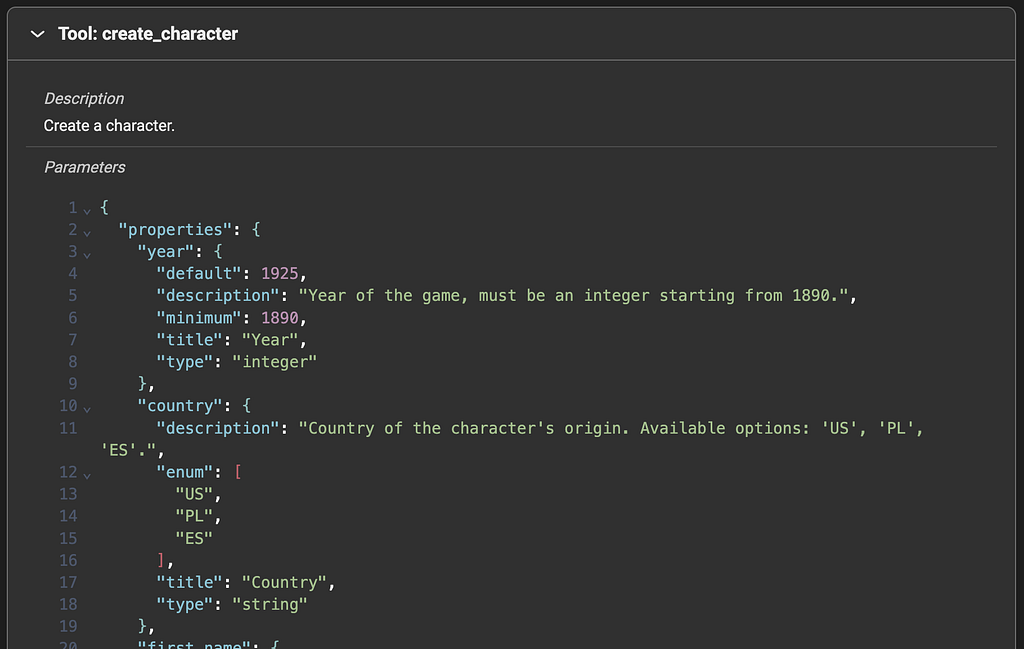Click the wrapped 'ES'. text below line 11

coord(128,451)
